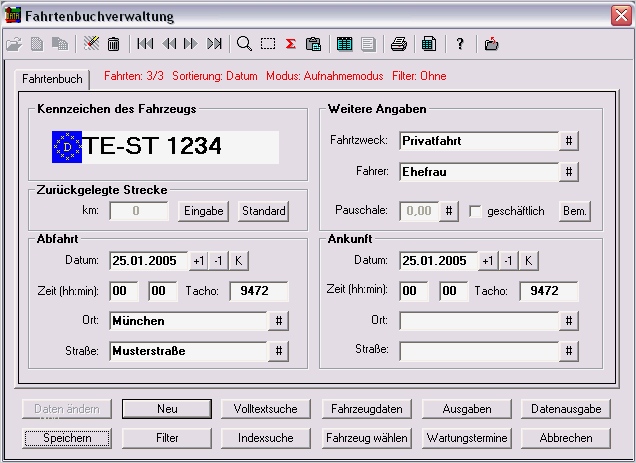Jump to first record in toolbar

click(x=145, y=44)
